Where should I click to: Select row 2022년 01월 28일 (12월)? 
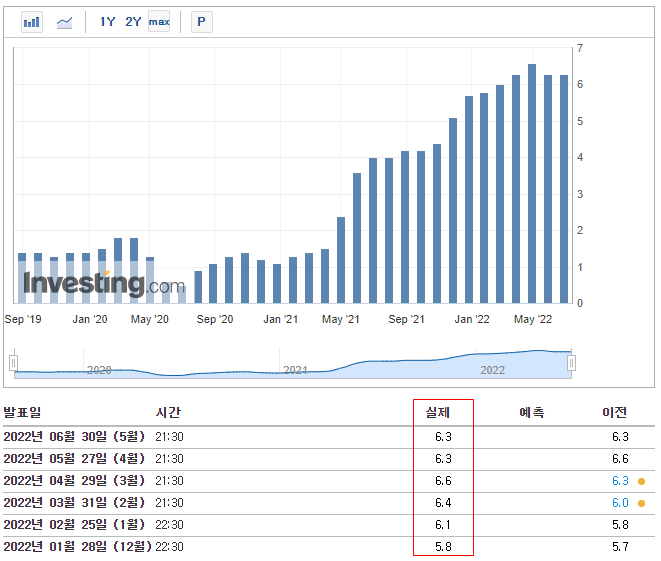pyautogui.click(x=329, y=547)
